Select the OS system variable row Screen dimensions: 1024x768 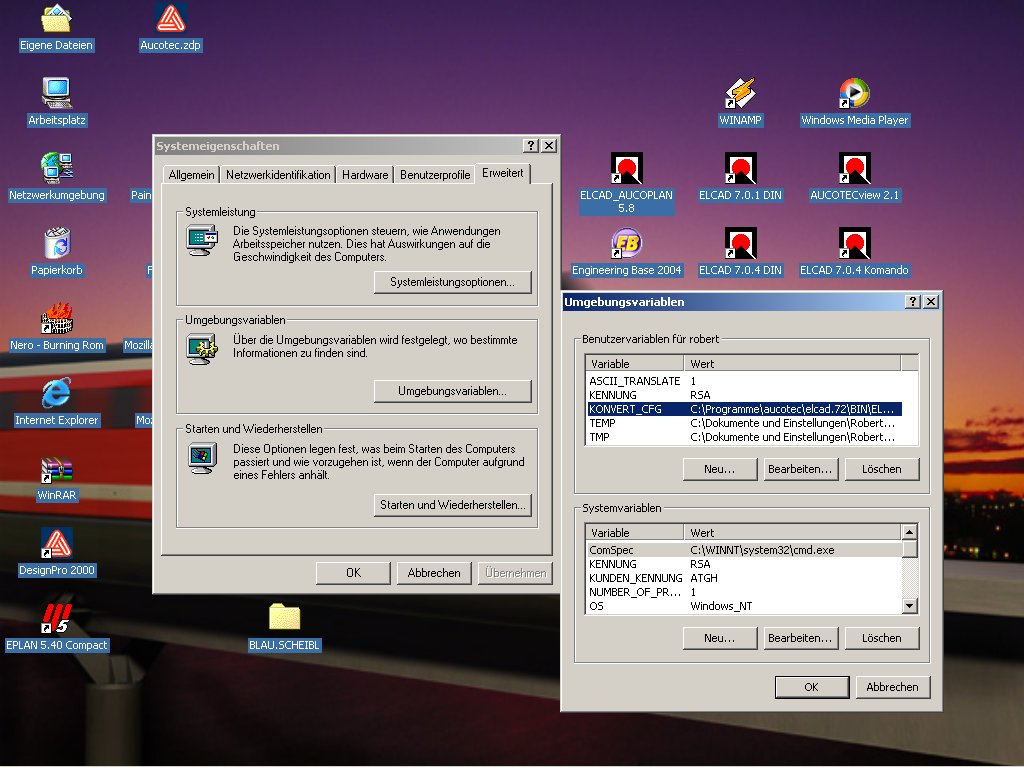[x=744, y=606]
